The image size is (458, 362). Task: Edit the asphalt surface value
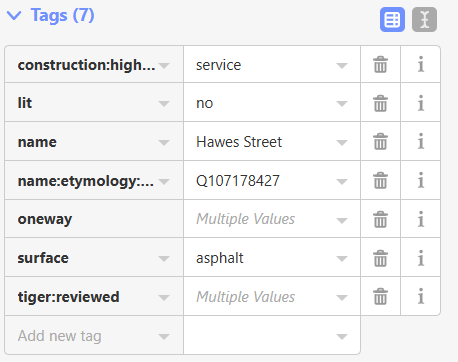(x=272, y=258)
